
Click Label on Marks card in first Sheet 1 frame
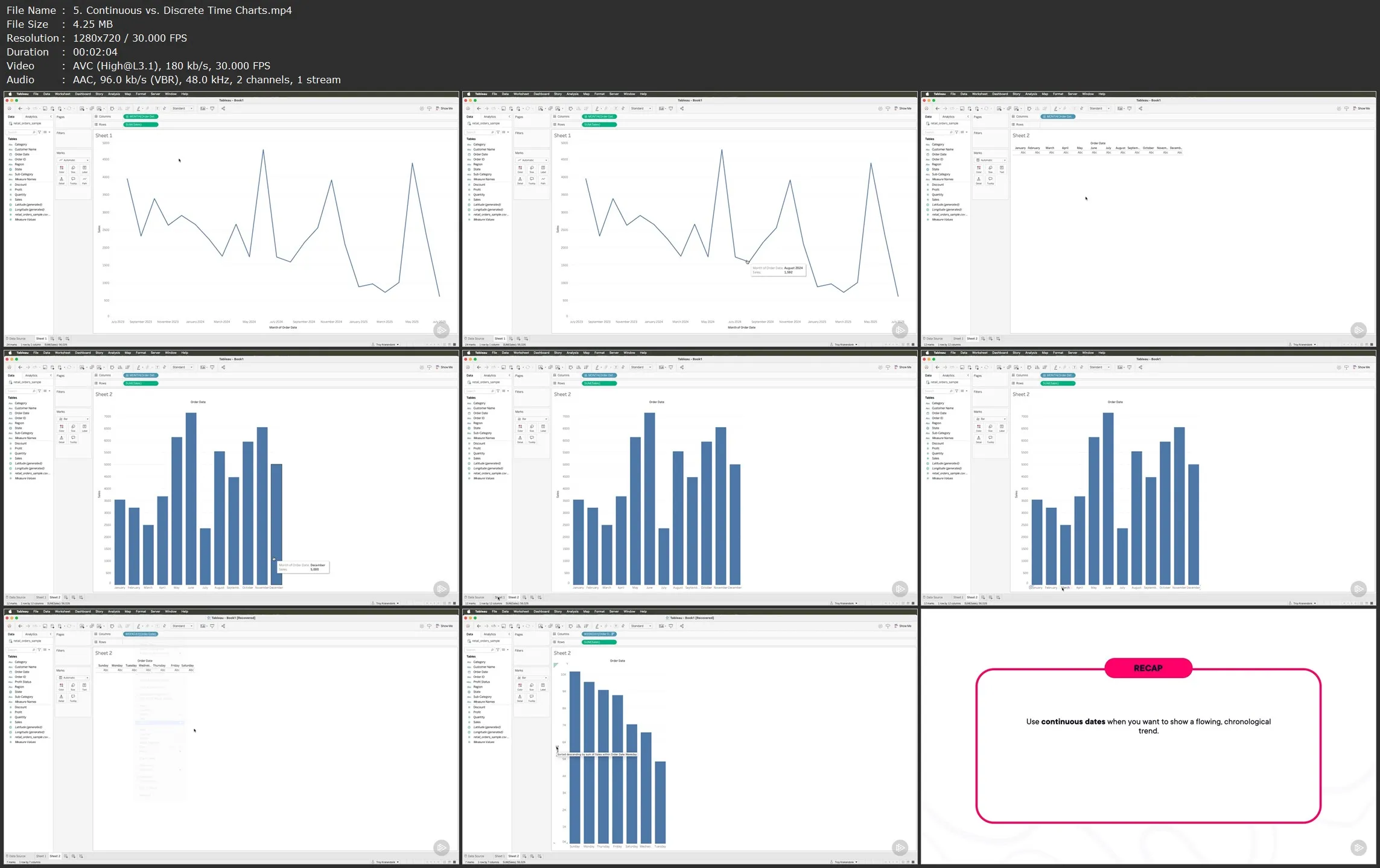click(84, 169)
